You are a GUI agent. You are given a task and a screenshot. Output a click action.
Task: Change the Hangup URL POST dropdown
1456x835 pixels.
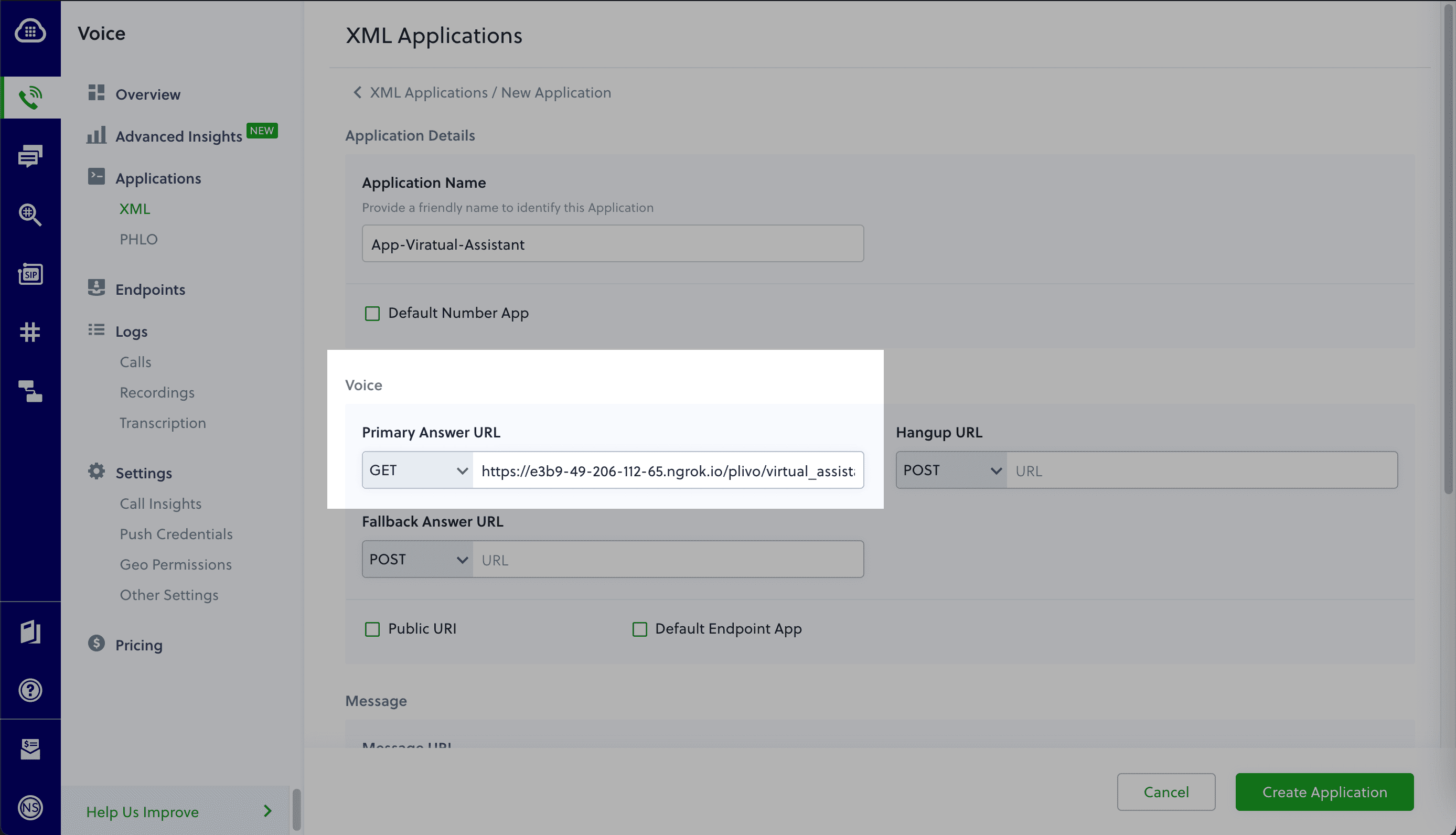[x=950, y=470]
